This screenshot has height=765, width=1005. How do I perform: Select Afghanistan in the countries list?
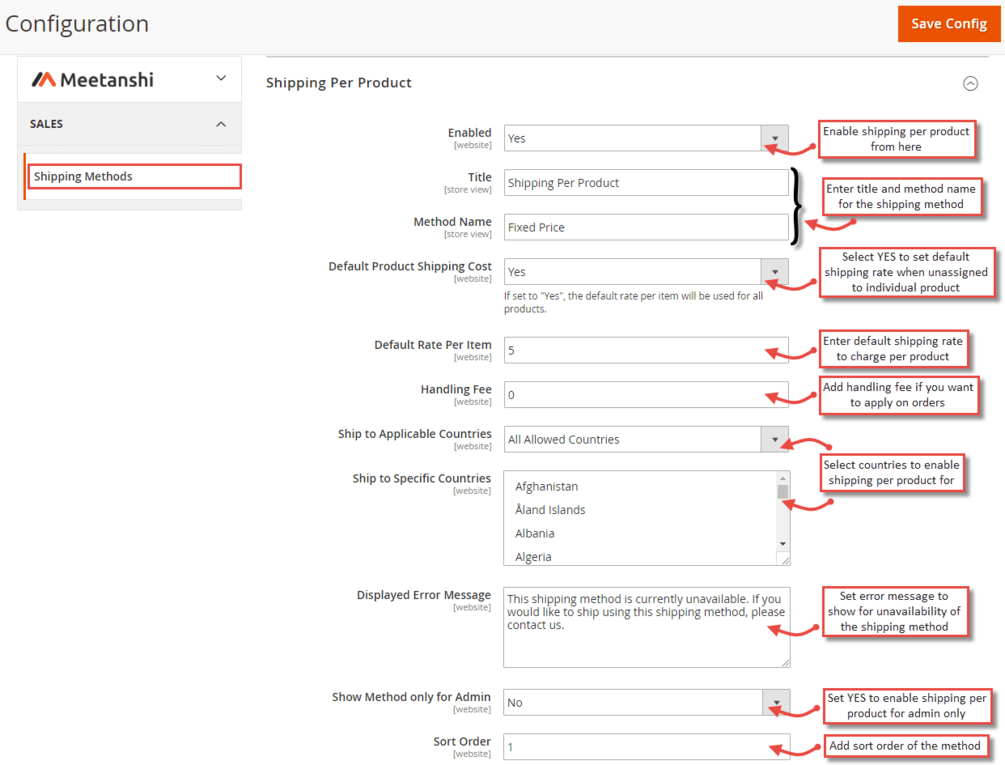(547, 487)
